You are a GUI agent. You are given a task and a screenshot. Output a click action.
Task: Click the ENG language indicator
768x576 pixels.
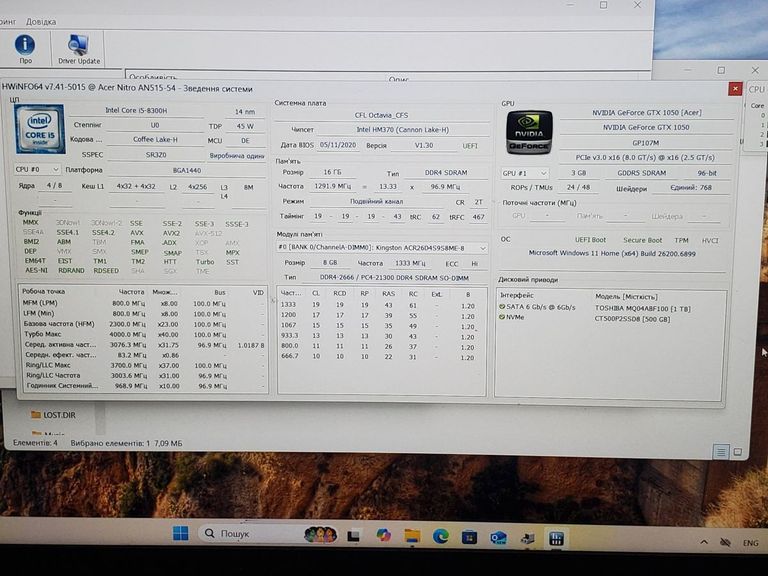tap(750, 543)
